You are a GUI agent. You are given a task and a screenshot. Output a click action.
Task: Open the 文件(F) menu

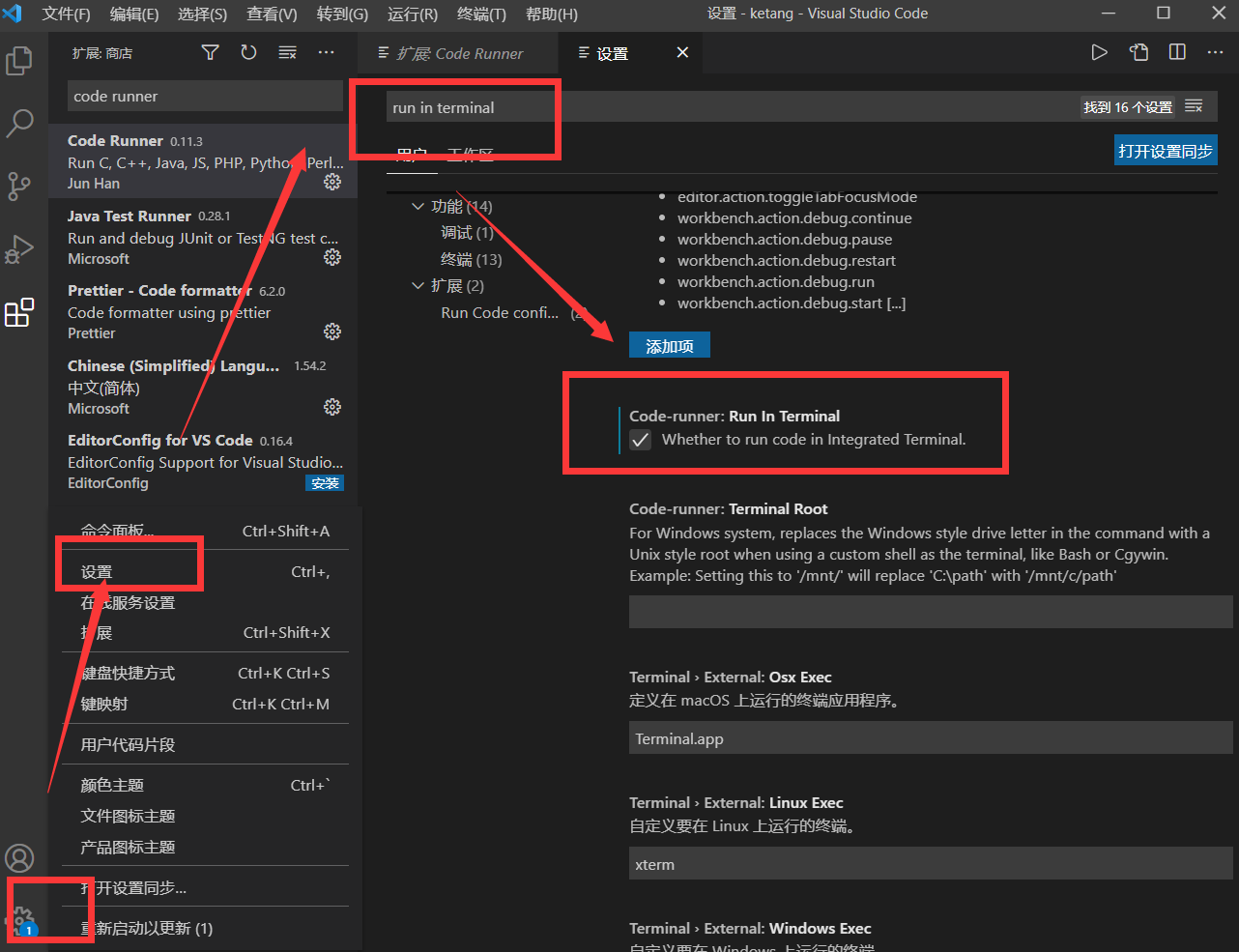(x=66, y=14)
